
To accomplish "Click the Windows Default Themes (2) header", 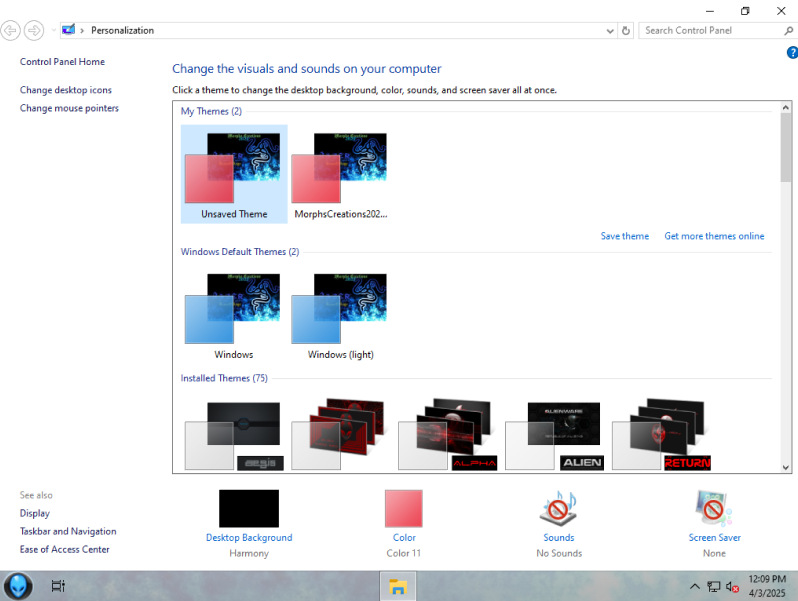I will click(x=240, y=252).
